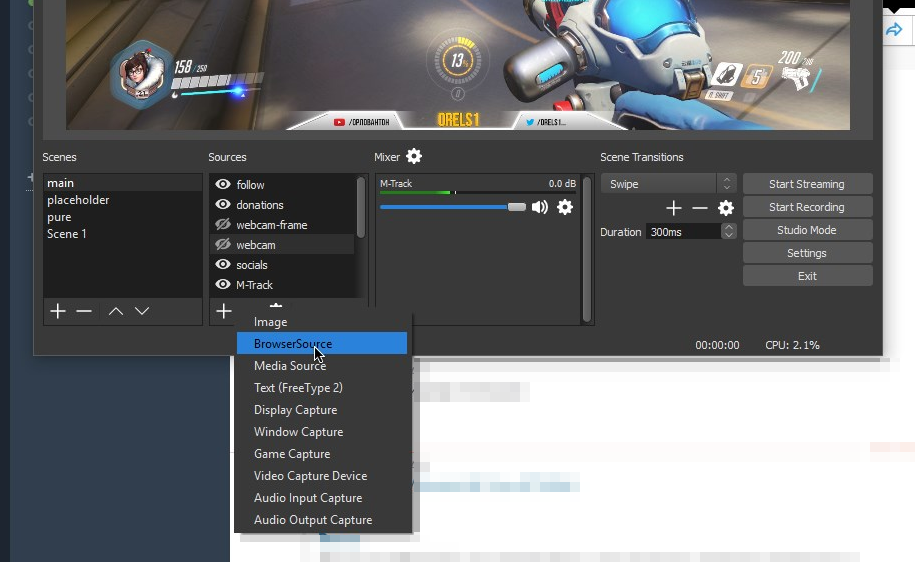Decrease transition duration with down stepper
This screenshot has height=562, width=915.
point(728,235)
